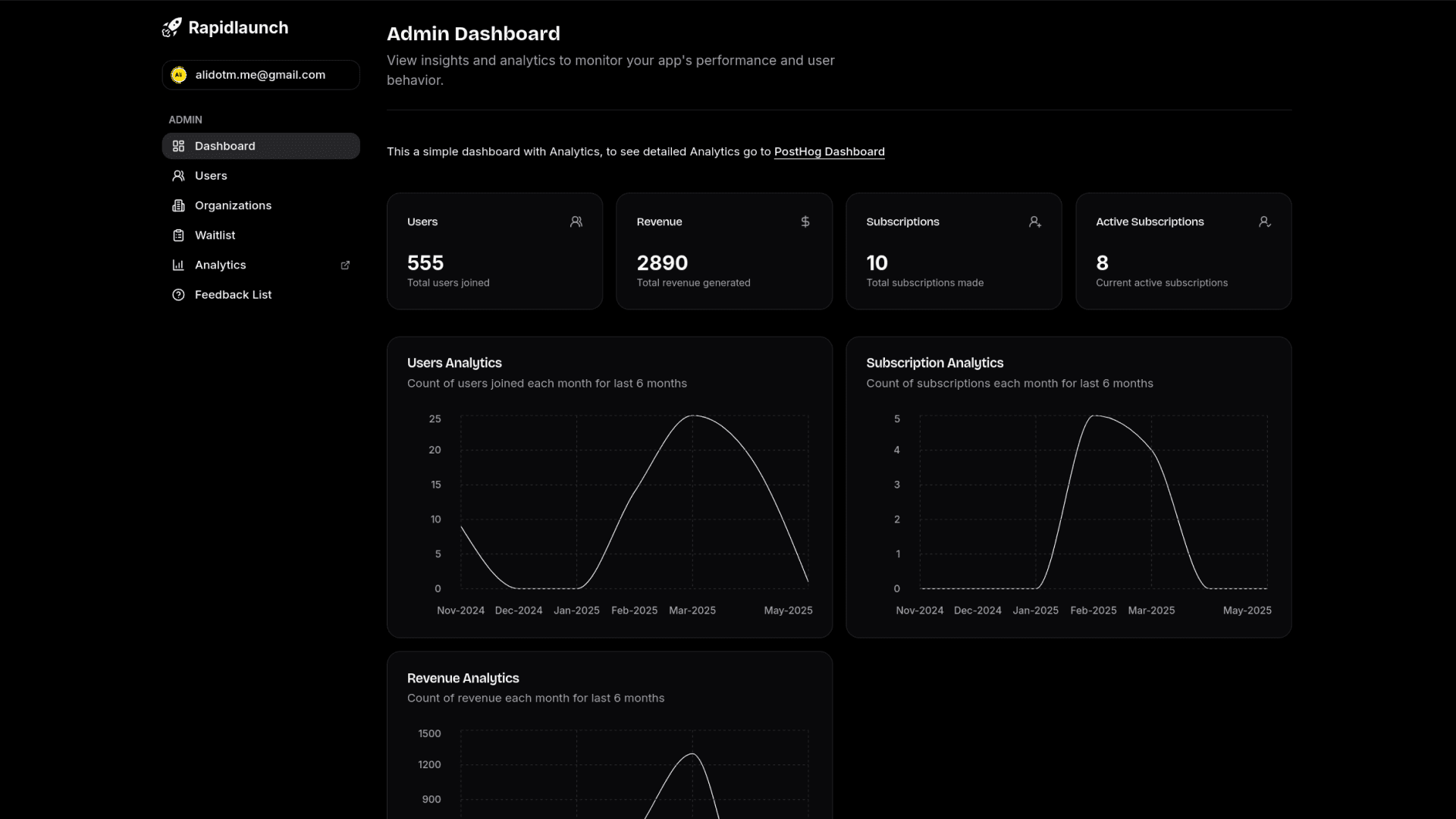Click the users icon on Users card
The width and height of the screenshot is (1456, 819).
[576, 221]
